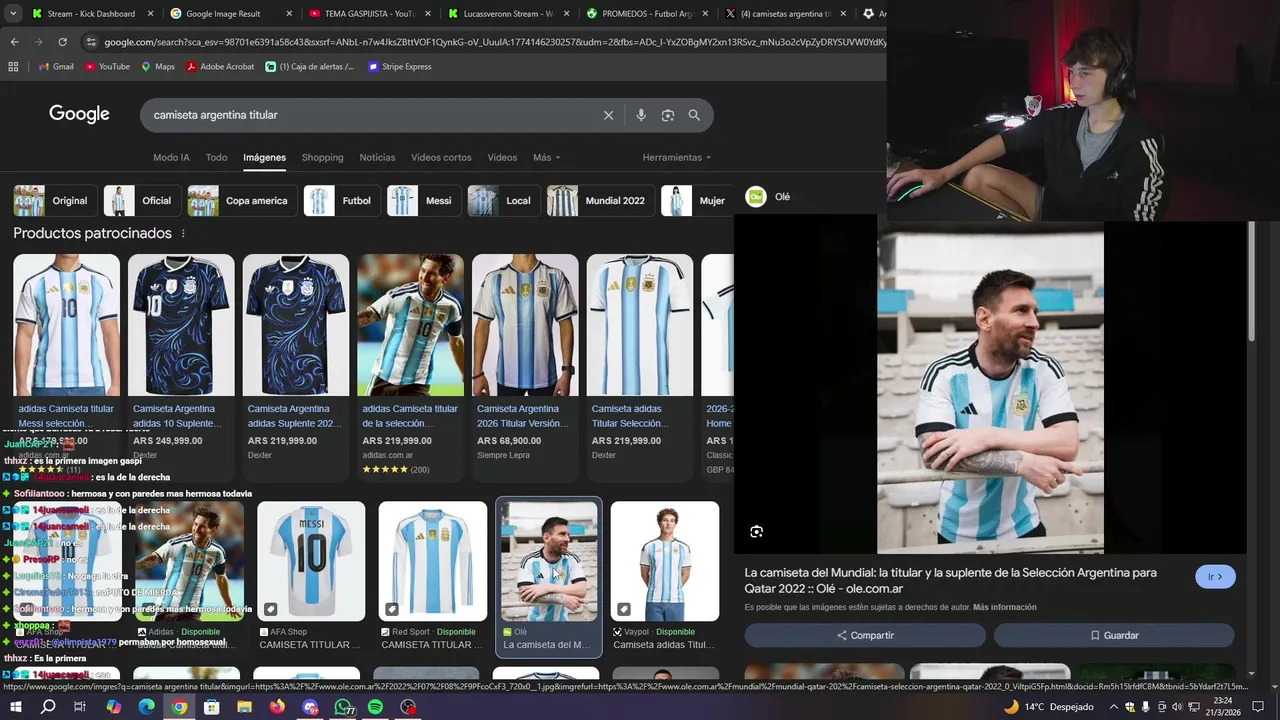Viewport: 1280px width, 720px height.
Task: Reload the page in Chrome
Action: 62,42
